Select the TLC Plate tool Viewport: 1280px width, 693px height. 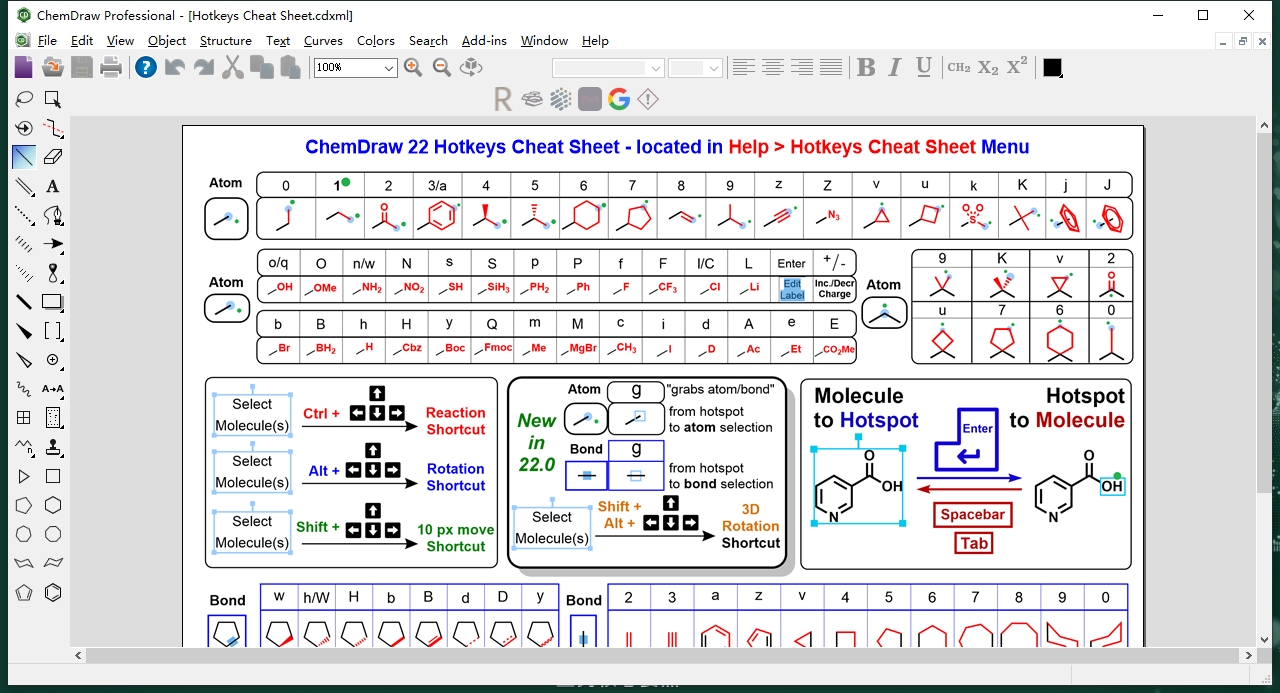click(53, 418)
